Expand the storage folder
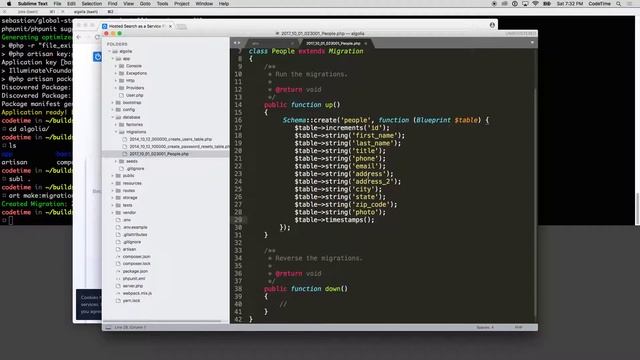Image resolution: width=640 pixels, height=360 pixels. (113, 198)
